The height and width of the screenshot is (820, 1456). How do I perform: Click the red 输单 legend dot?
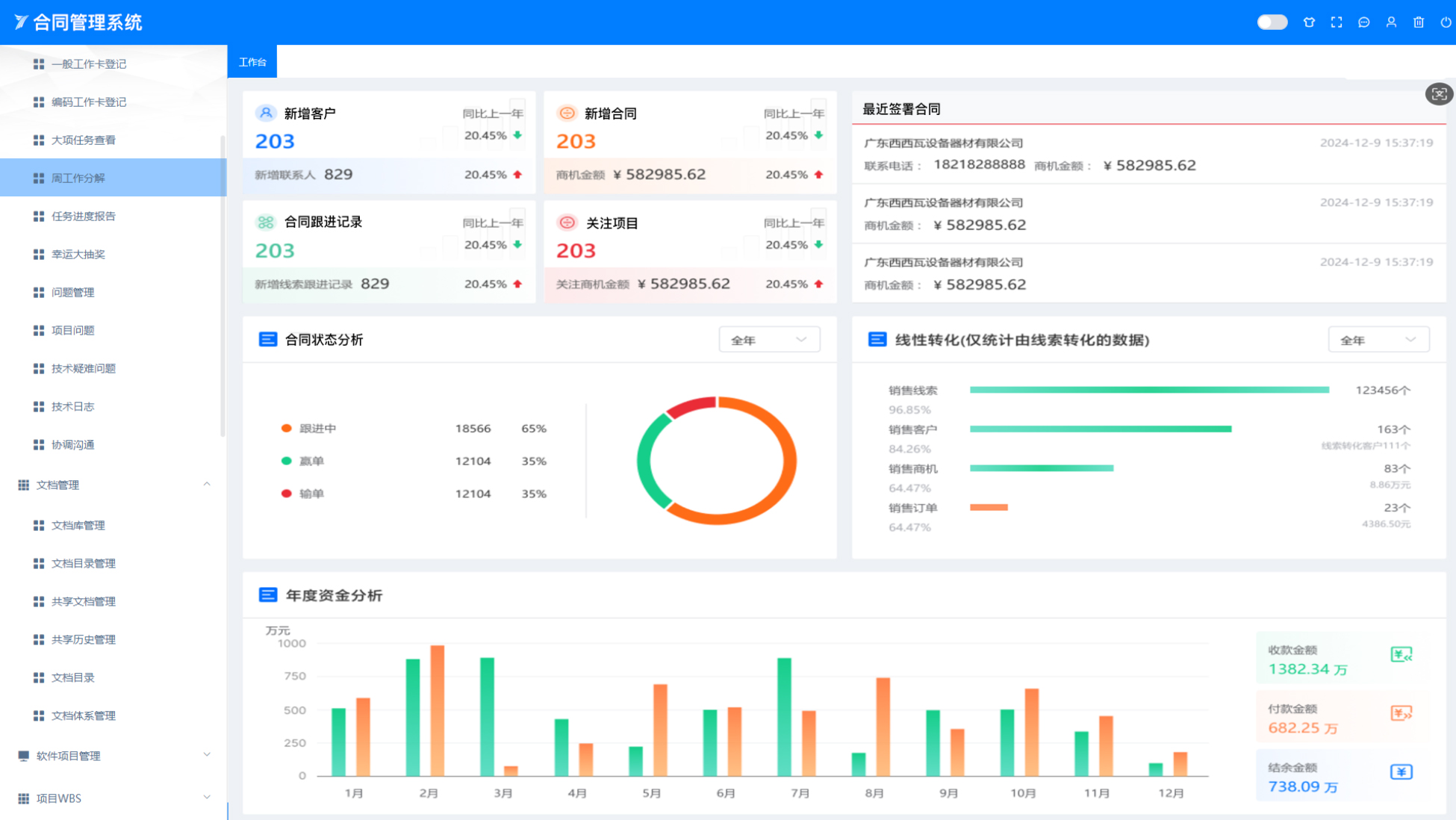tap(286, 494)
